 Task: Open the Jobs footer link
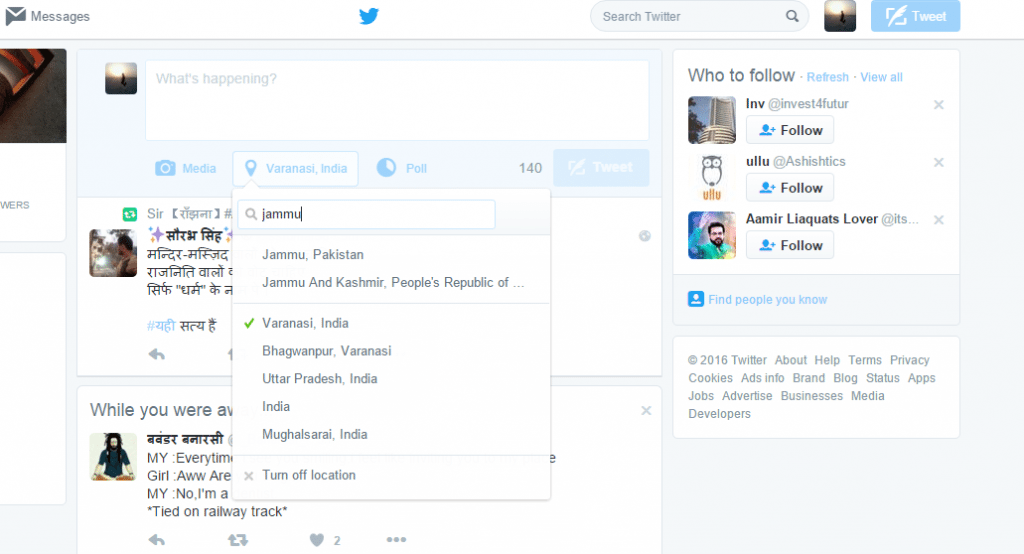(701, 396)
